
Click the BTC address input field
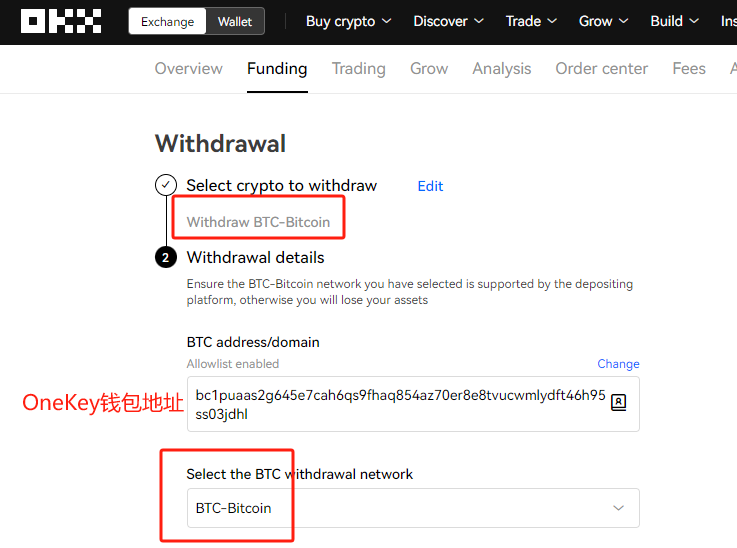(413, 404)
